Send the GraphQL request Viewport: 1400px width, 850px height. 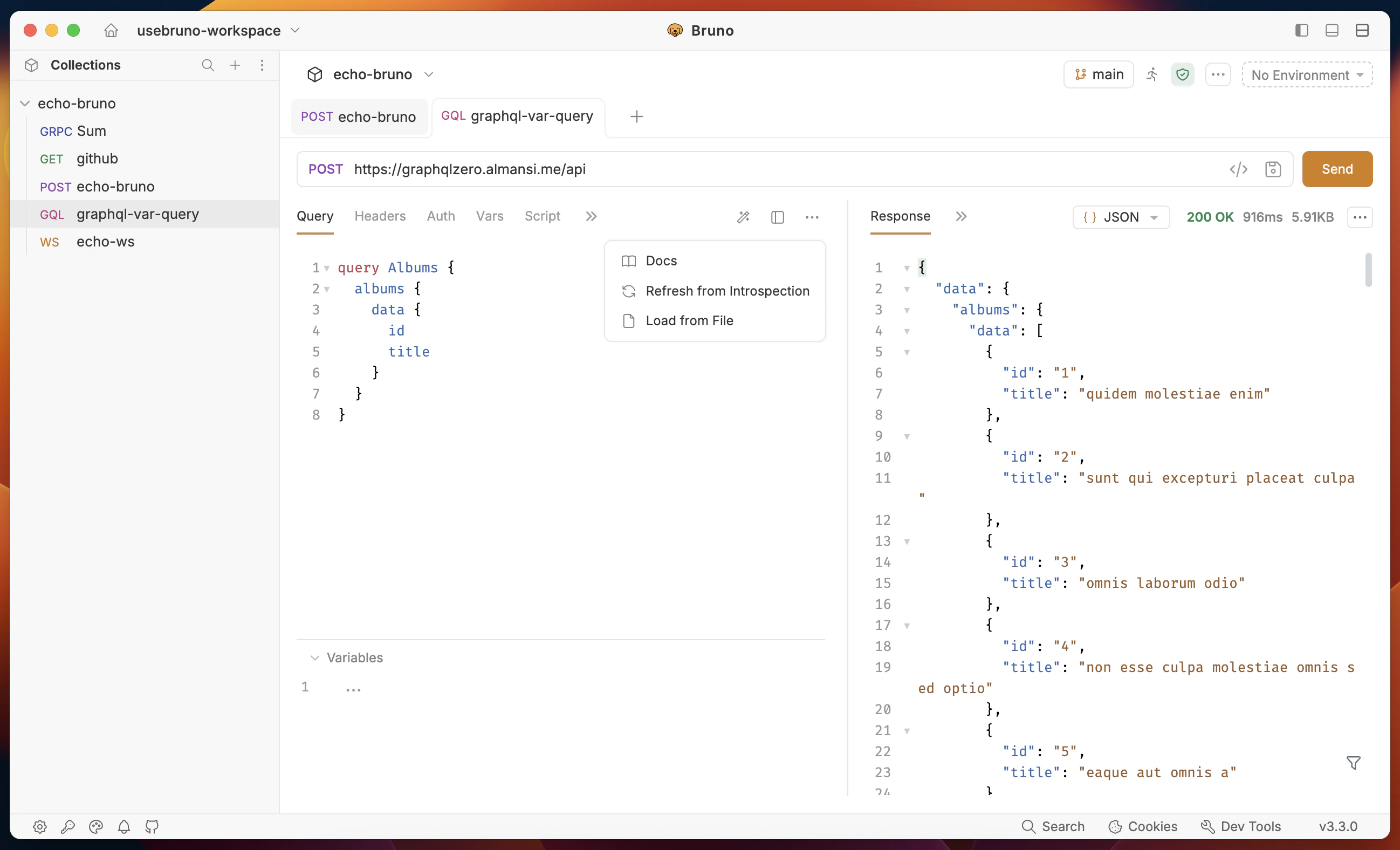[1336, 169]
